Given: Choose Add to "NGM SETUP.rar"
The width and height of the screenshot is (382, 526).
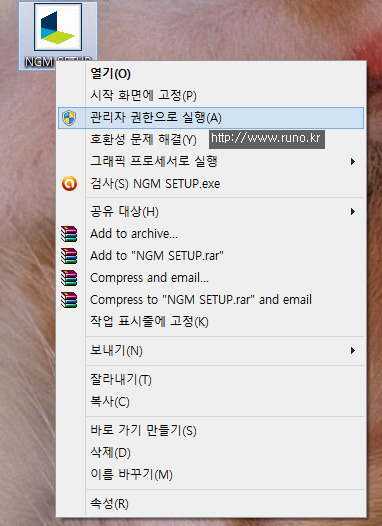Looking at the screenshot, I should click(x=211, y=256).
